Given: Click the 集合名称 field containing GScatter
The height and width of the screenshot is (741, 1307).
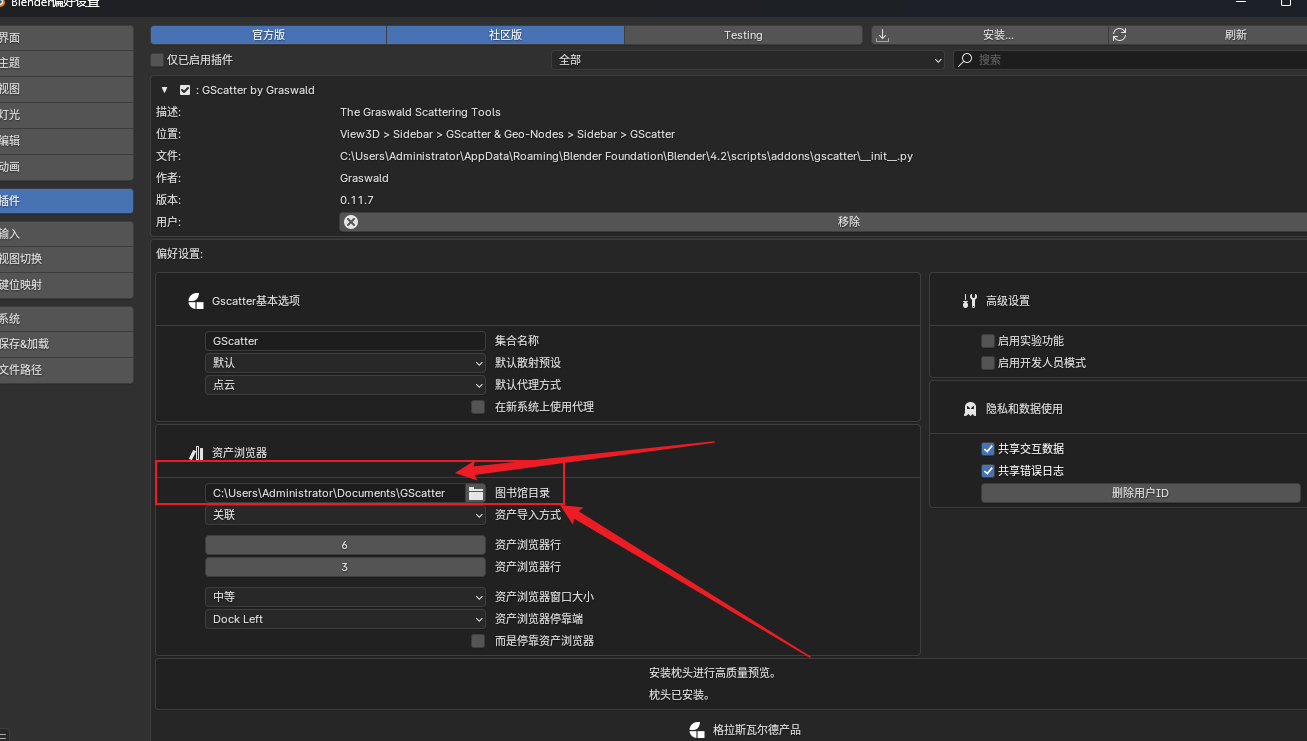Looking at the screenshot, I should pyautogui.click(x=345, y=341).
